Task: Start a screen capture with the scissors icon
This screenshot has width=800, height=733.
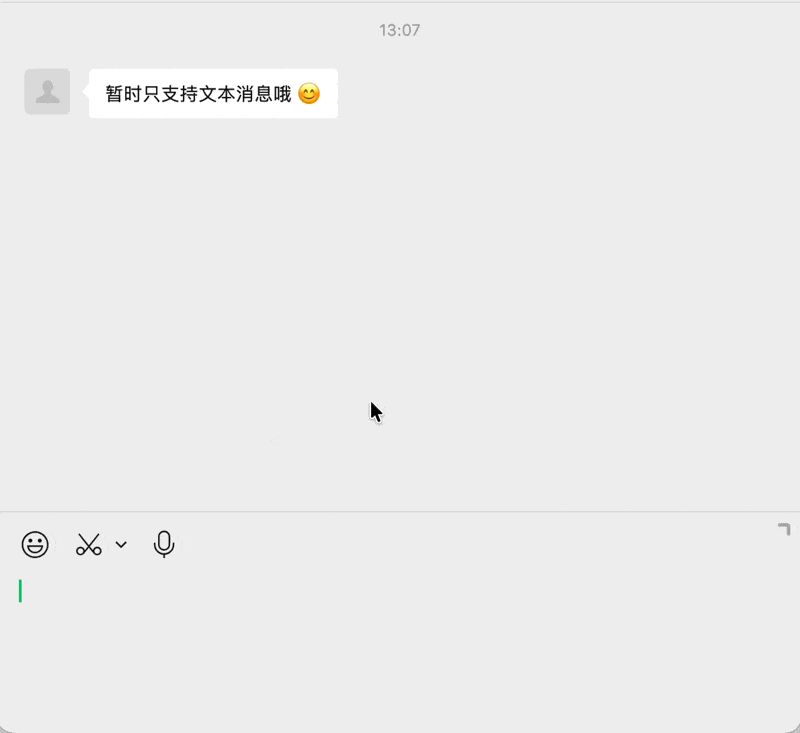Action: 88,544
